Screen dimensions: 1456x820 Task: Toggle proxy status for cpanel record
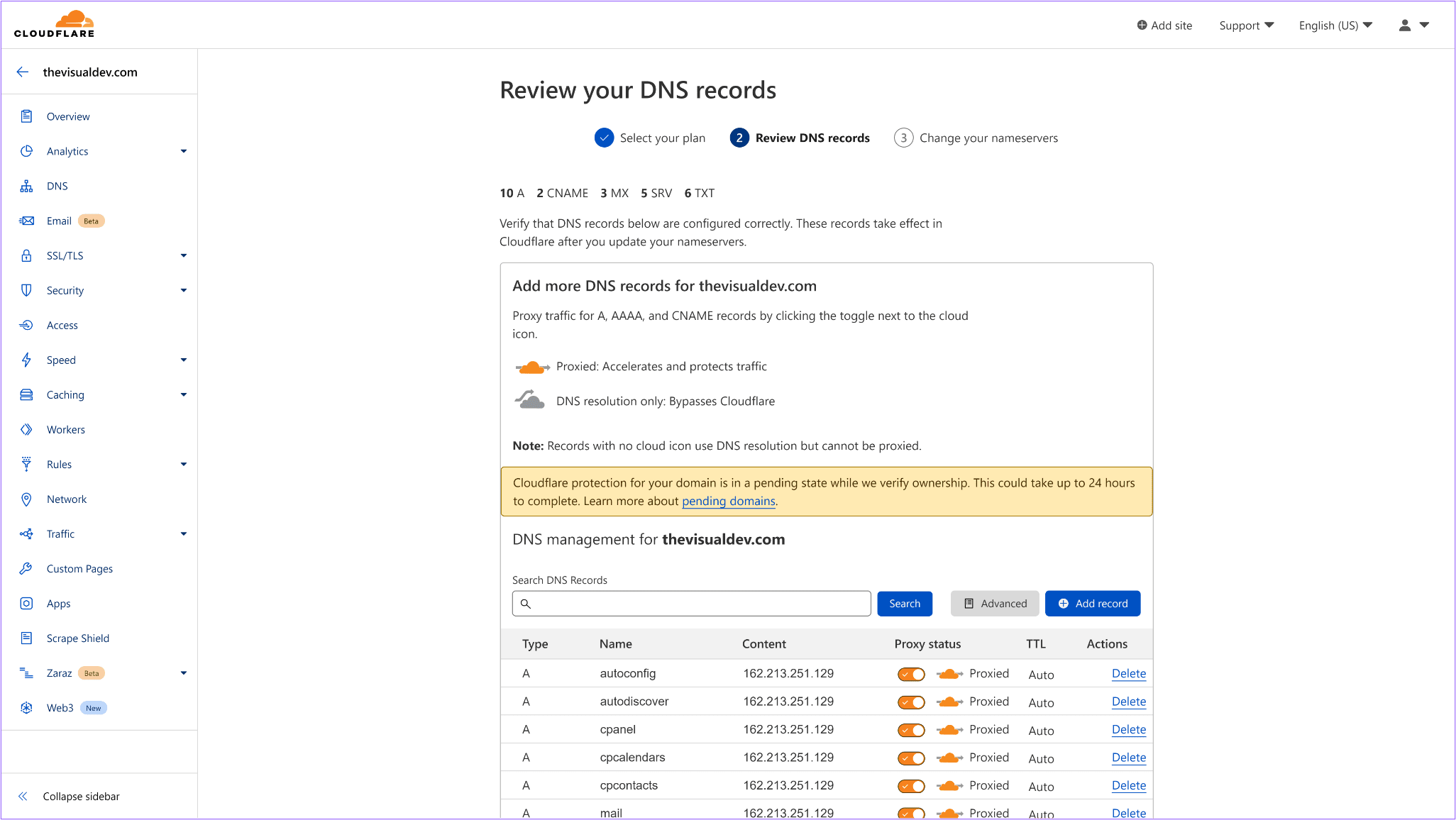click(911, 730)
